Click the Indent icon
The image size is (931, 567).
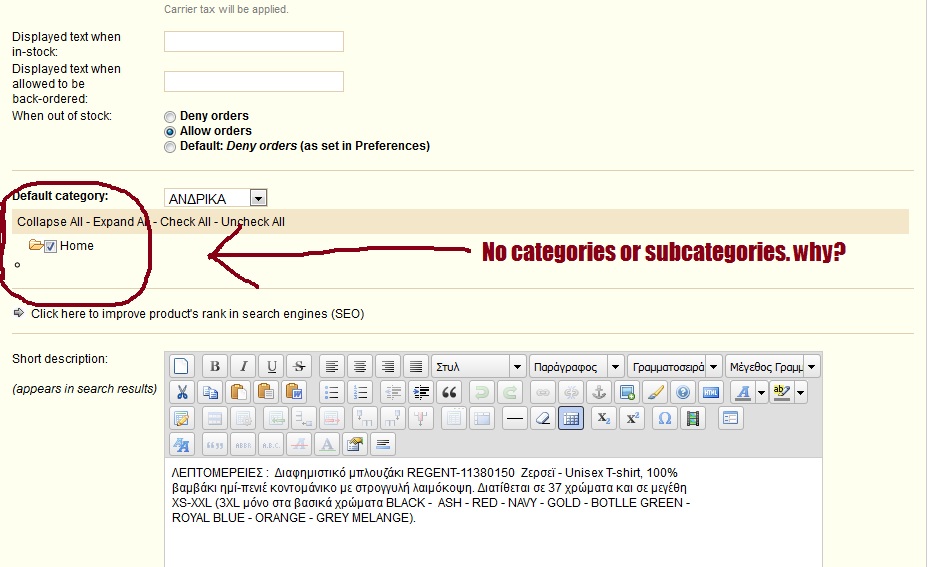(421, 392)
